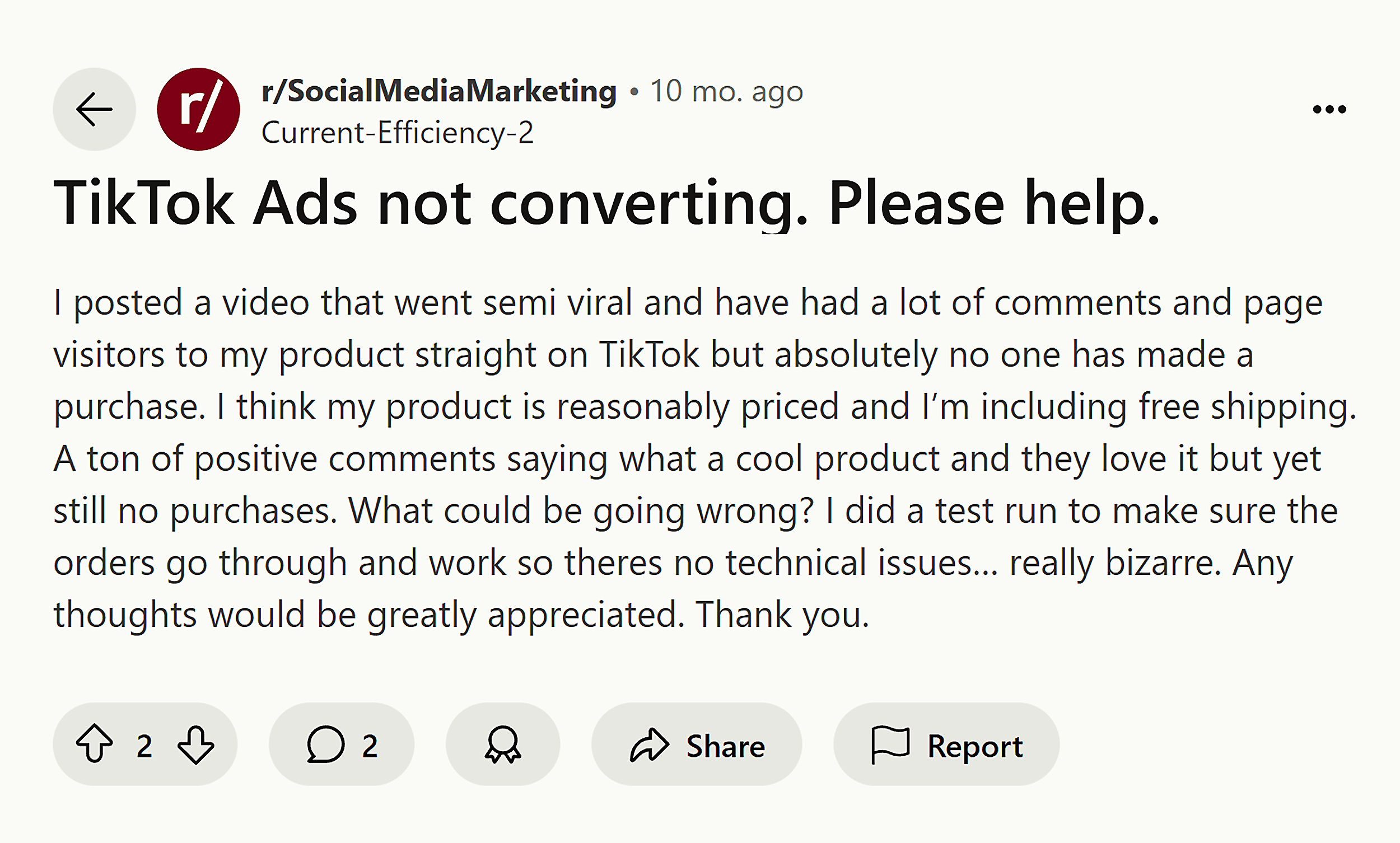The image size is (1400, 843).
Task: Click 'Thank you.' at end of post
Action: [x=783, y=615]
